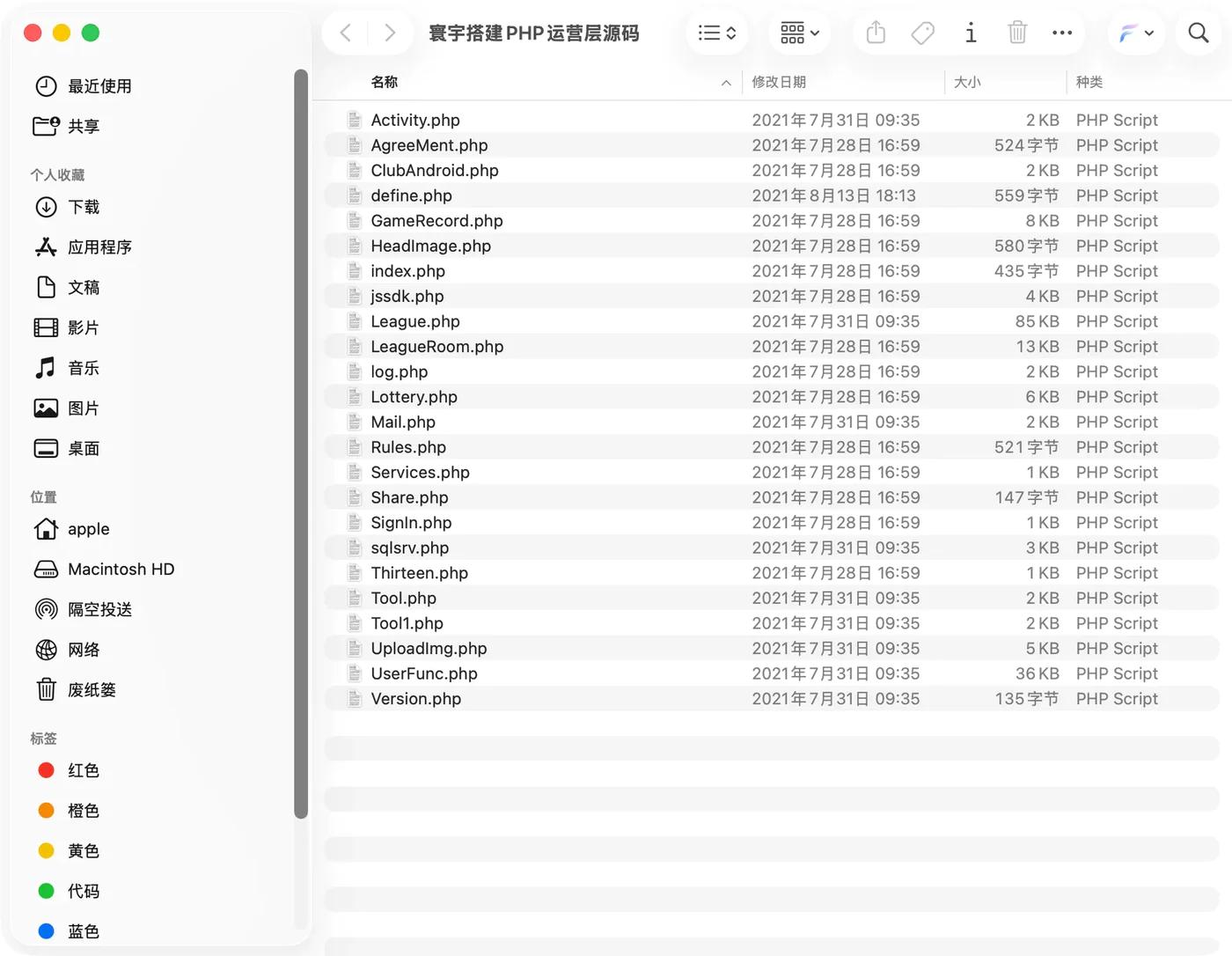
Task: Open the more actions ellipsis menu
Action: point(1062,33)
